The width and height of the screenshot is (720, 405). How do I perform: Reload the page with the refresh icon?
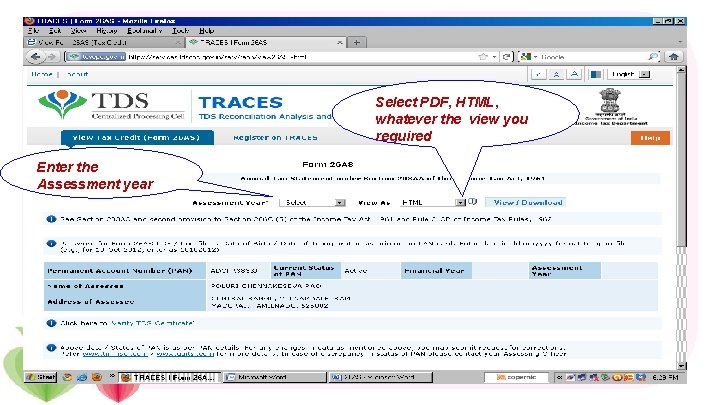pos(506,56)
